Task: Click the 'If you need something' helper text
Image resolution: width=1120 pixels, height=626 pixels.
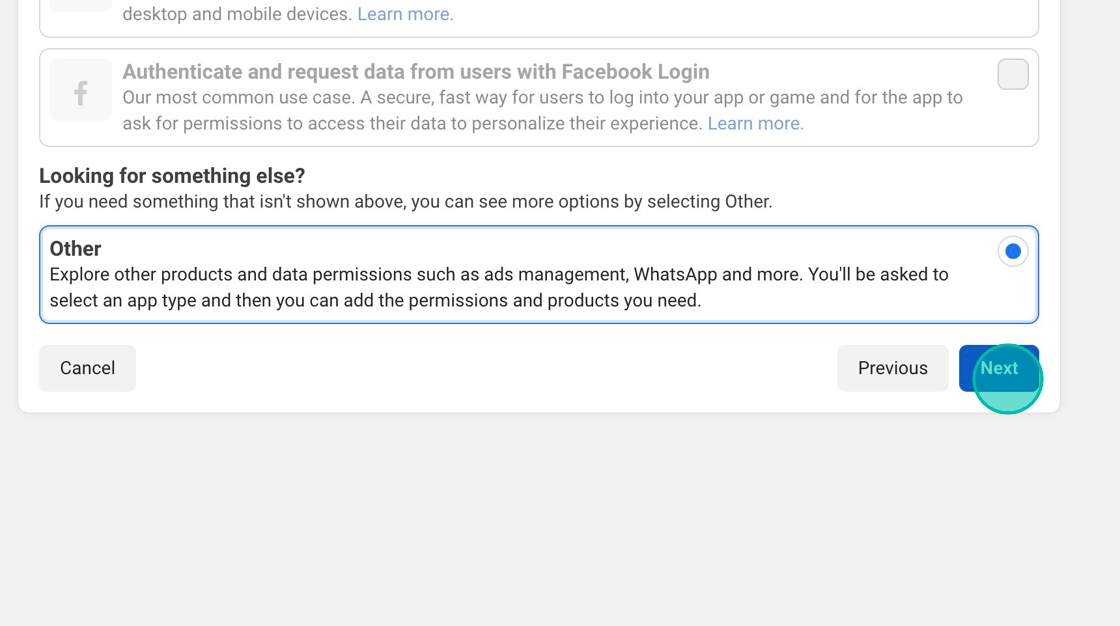Action: pos(405,202)
